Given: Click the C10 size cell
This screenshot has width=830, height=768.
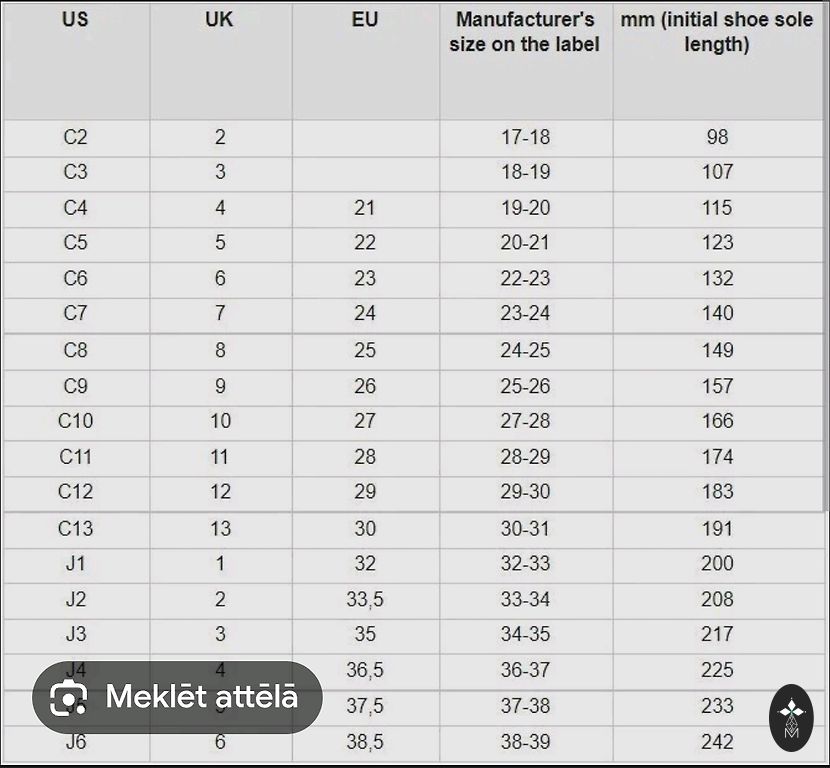Looking at the screenshot, I should pyautogui.click(x=75, y=421).
